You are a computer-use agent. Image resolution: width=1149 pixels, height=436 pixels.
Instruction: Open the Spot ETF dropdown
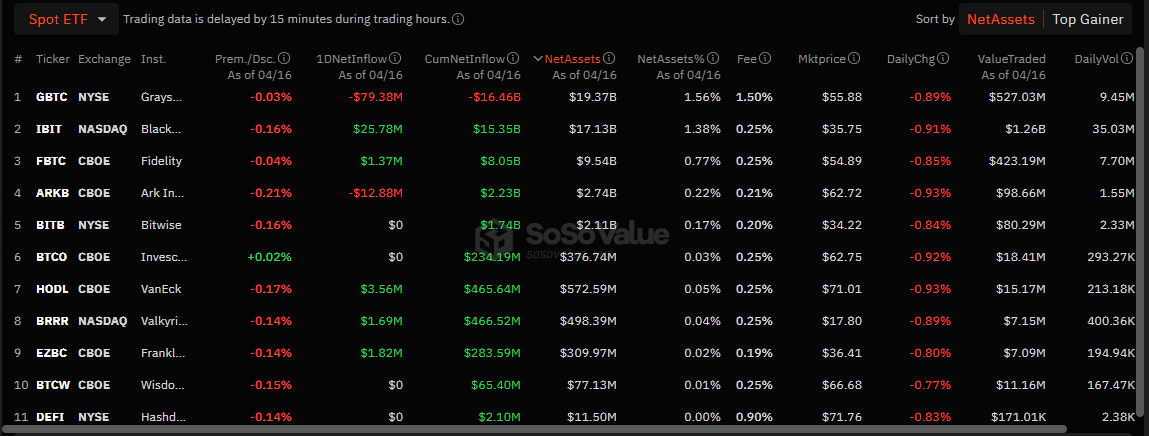click(67, 19)
